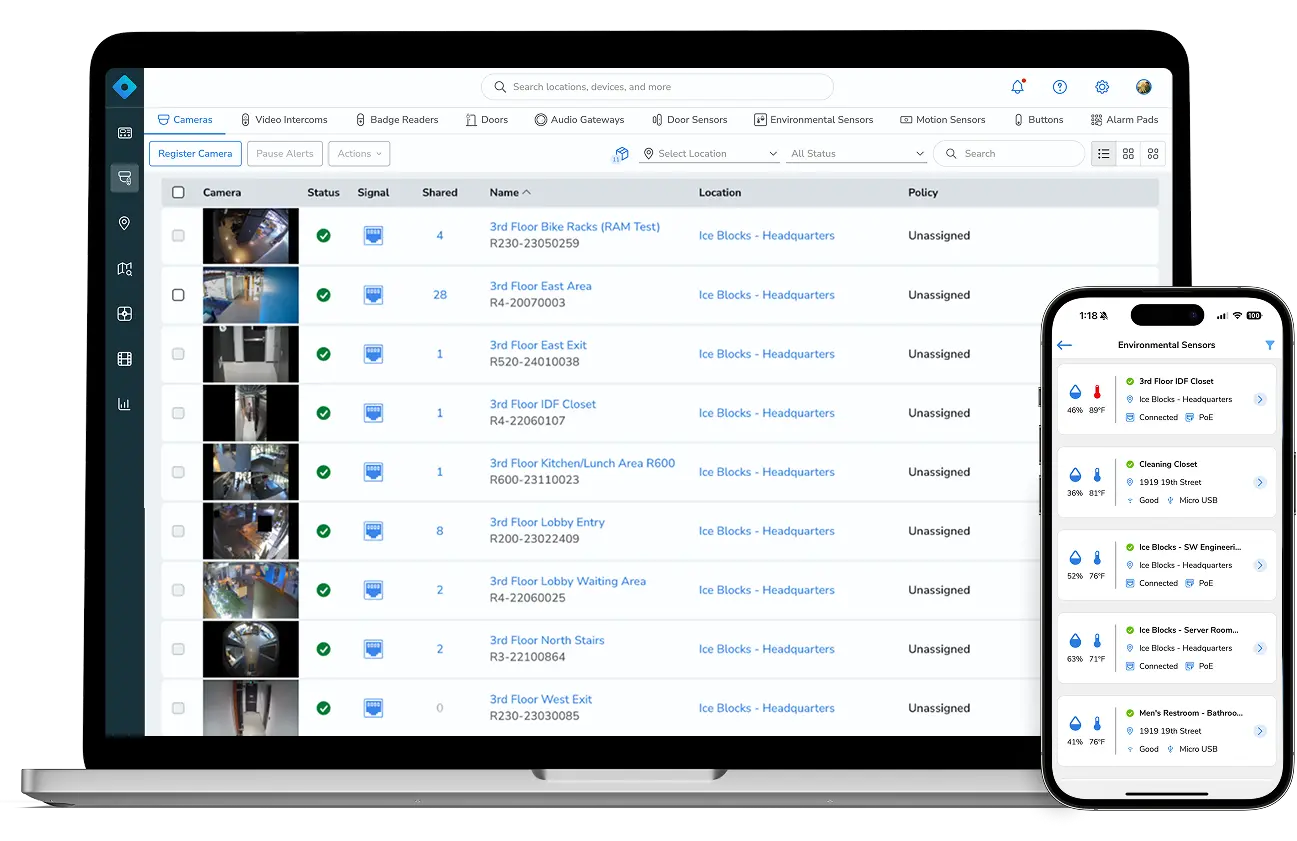
Task: Open the notifications bell icon
Action: [x=1017, y=87]
